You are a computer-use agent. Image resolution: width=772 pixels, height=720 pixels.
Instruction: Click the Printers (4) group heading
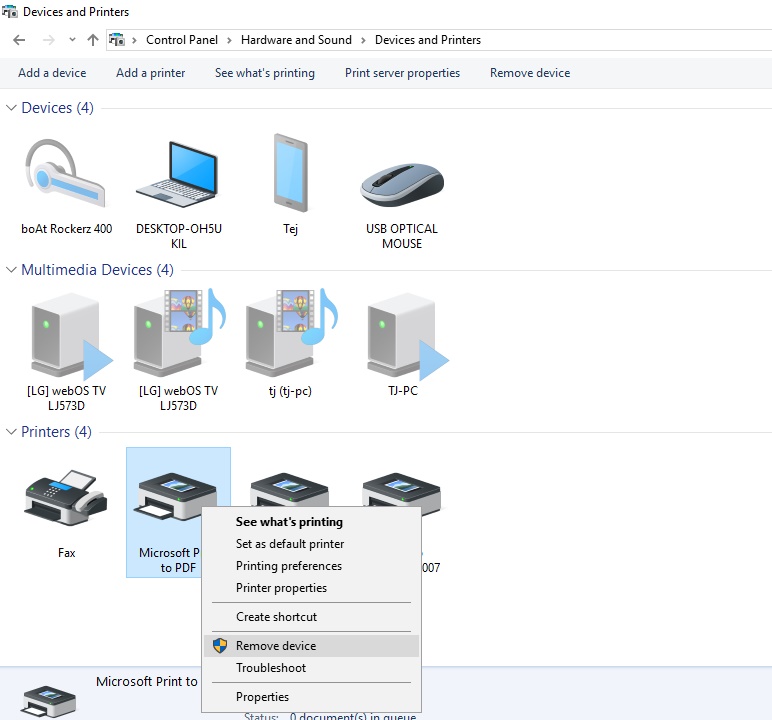(x=56, y=431)
